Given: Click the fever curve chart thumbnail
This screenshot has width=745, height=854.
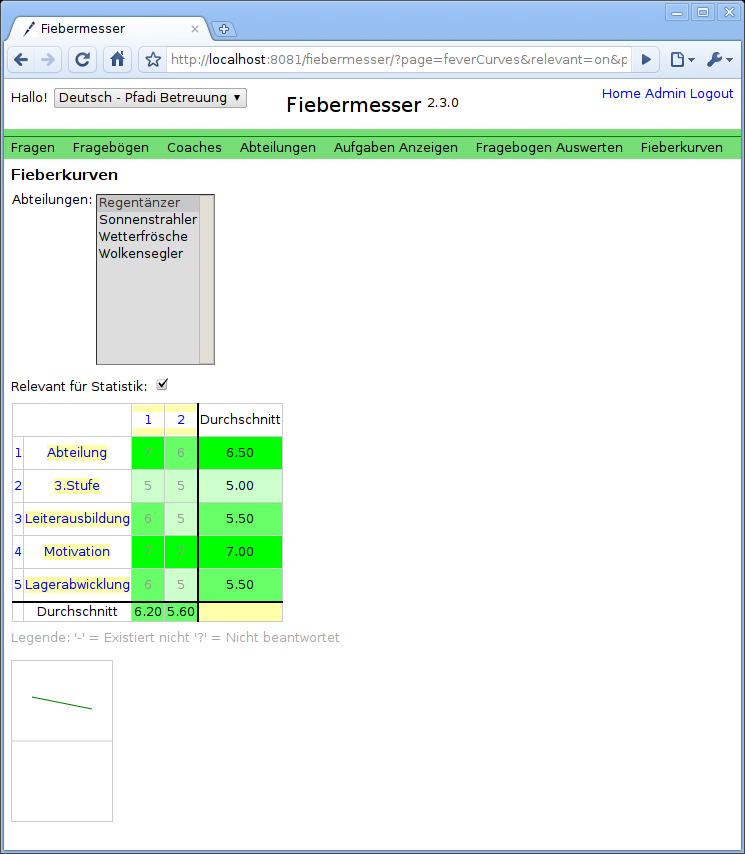Looking at the screenshot, I should (x=62, y=701).
